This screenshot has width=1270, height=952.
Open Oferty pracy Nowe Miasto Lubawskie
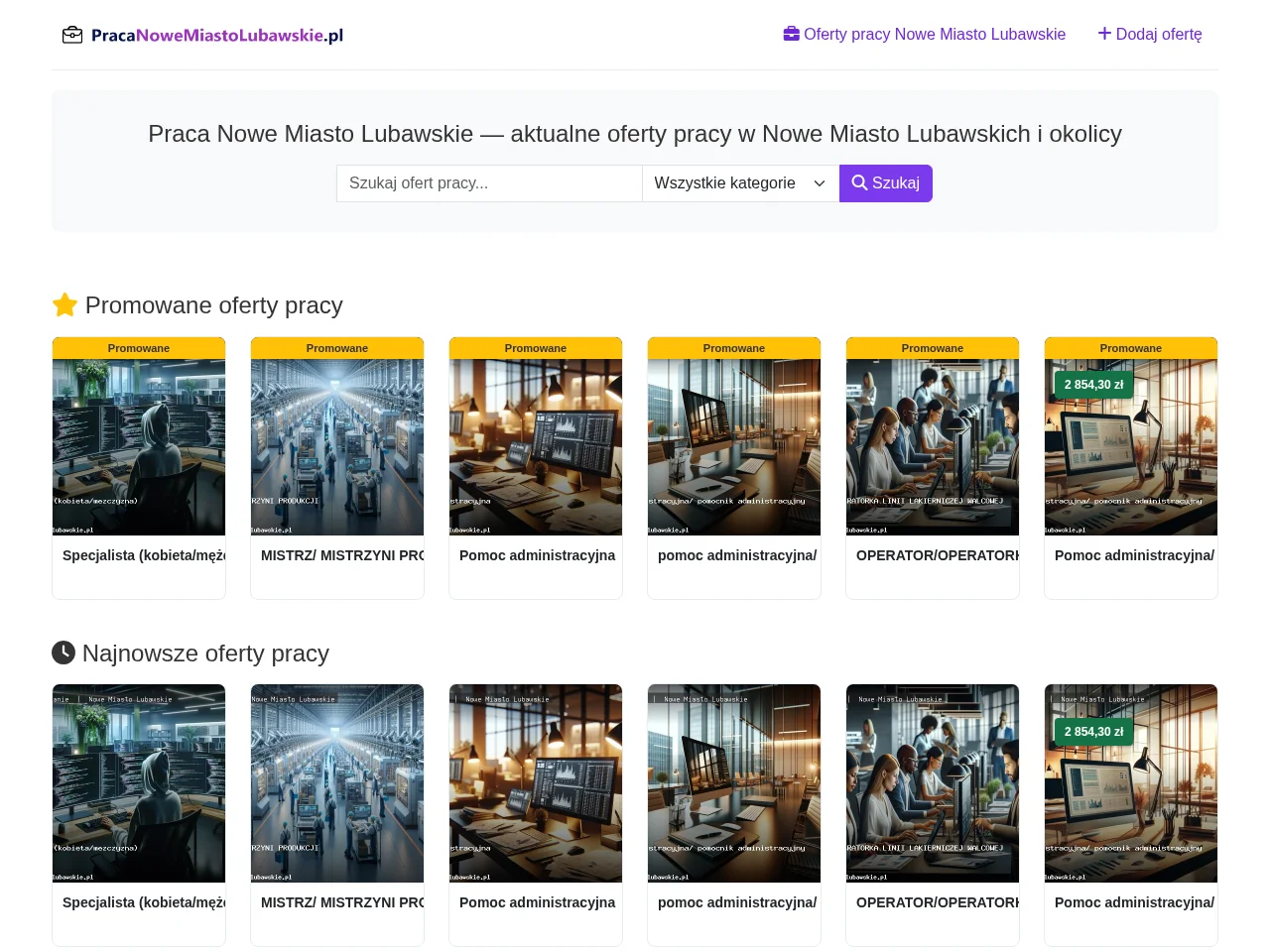tap(925, 35)
